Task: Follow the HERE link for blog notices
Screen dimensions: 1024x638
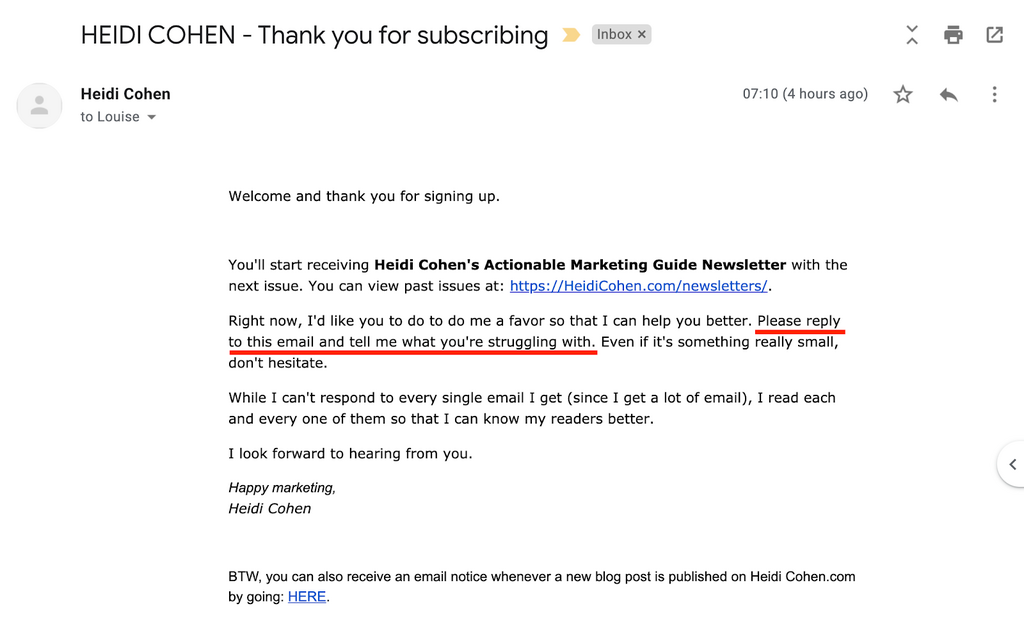Action: [307, 597]
